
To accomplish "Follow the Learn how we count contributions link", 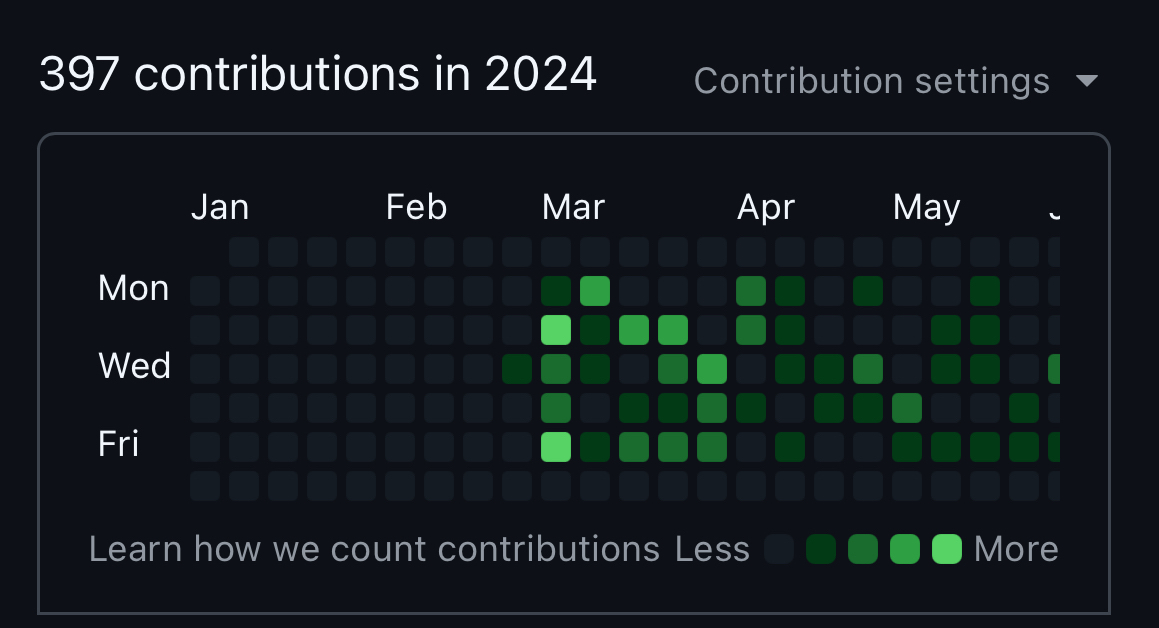I will tap(374, 549).
